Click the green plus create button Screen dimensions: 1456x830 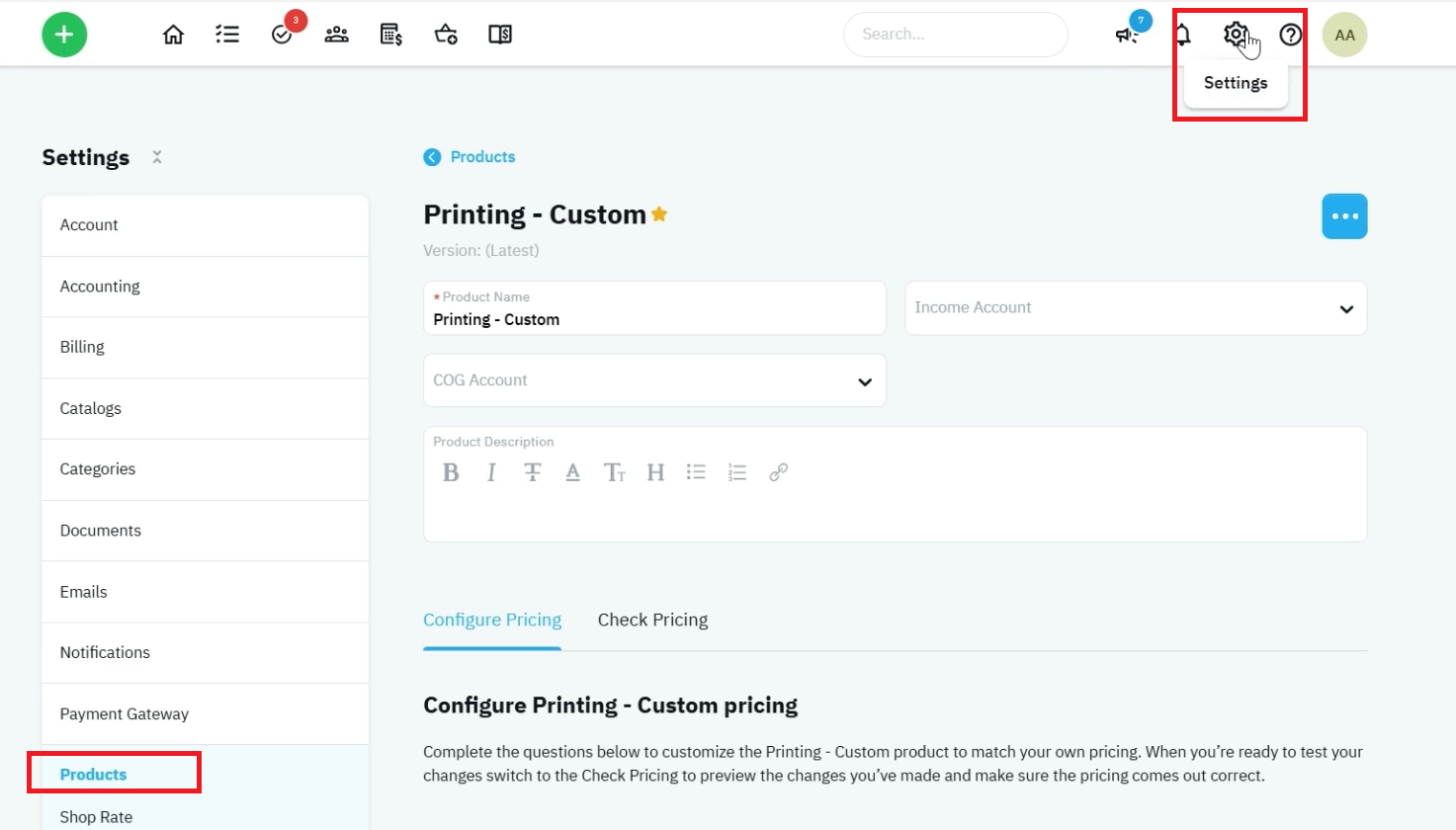(64, 35)
